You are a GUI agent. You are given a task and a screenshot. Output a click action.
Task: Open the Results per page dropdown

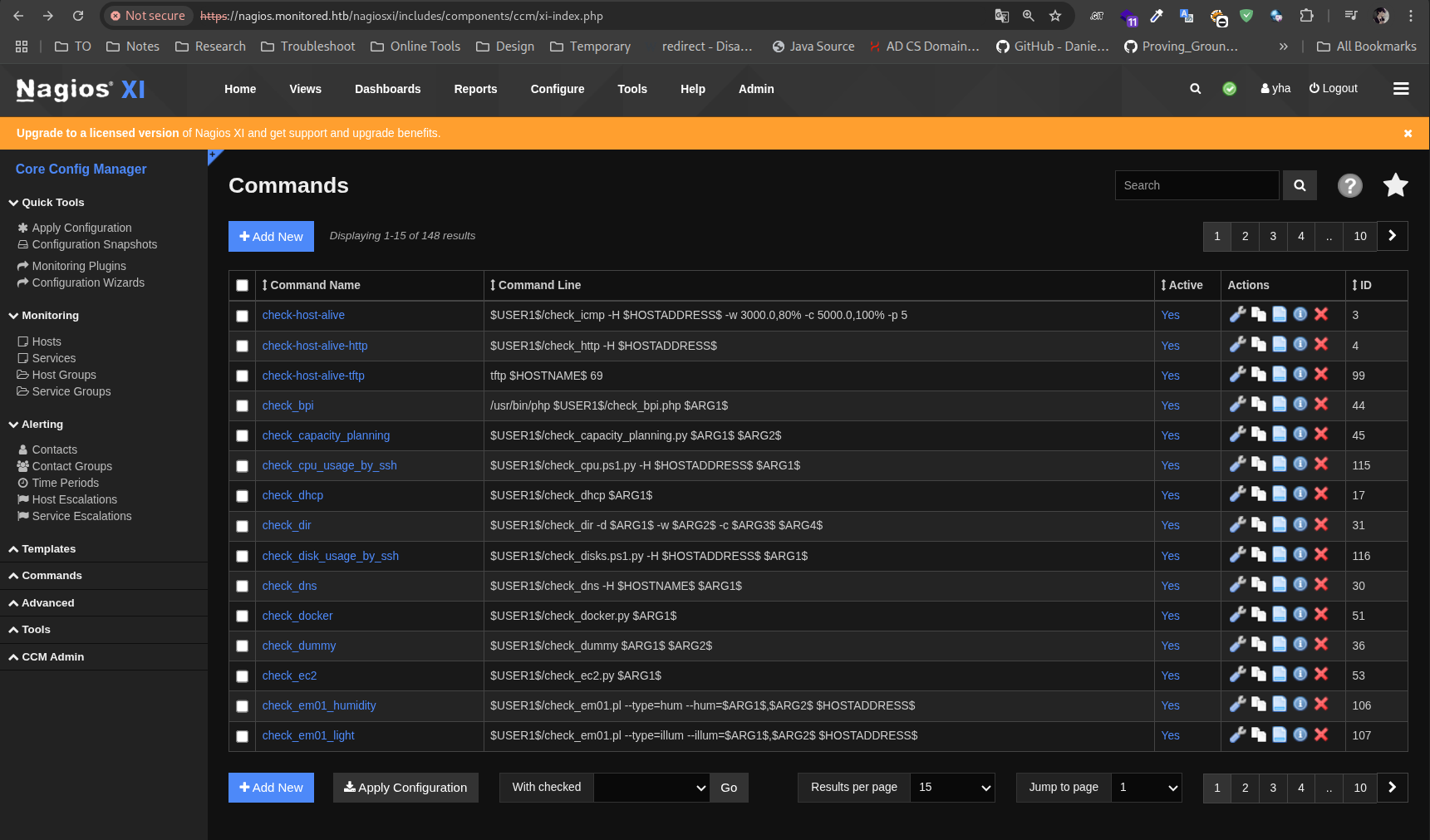[952, 788]
